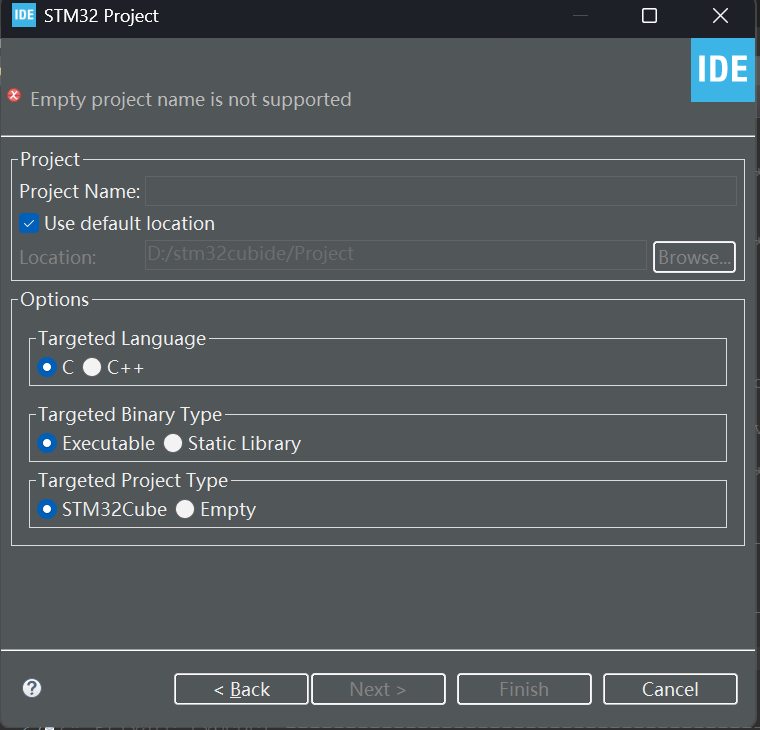Click the Location path field
The width and height of the screenshot is (760, 730).
pyautogui.click(x=395, y=255)
